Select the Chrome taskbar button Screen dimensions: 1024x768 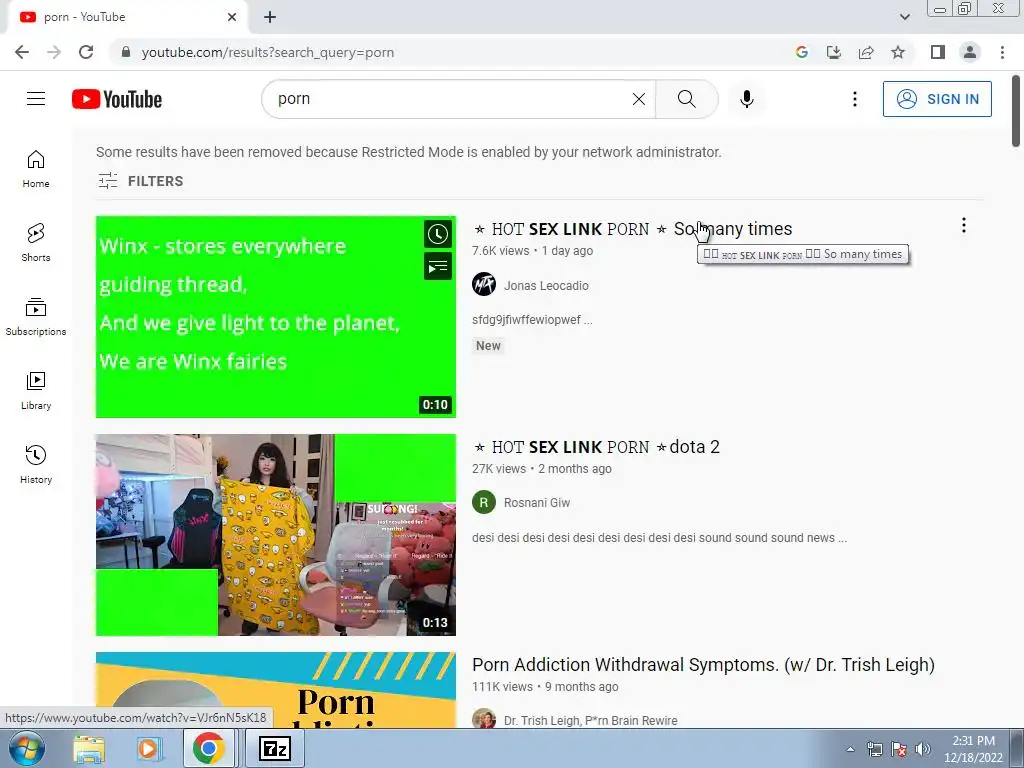(208, 749)
